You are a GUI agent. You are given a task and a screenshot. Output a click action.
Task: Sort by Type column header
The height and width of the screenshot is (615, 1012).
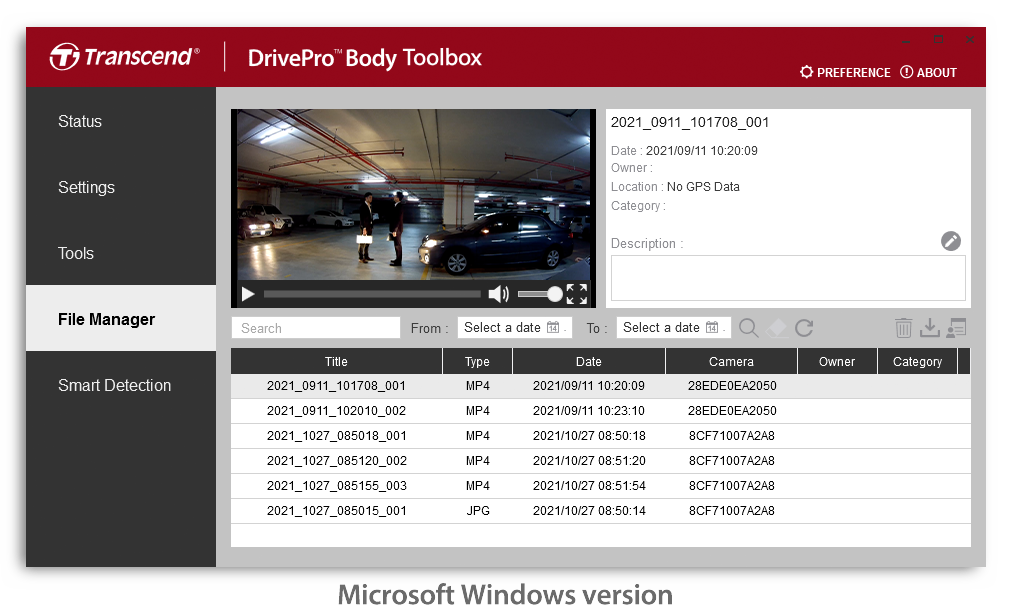coord(478,361)
